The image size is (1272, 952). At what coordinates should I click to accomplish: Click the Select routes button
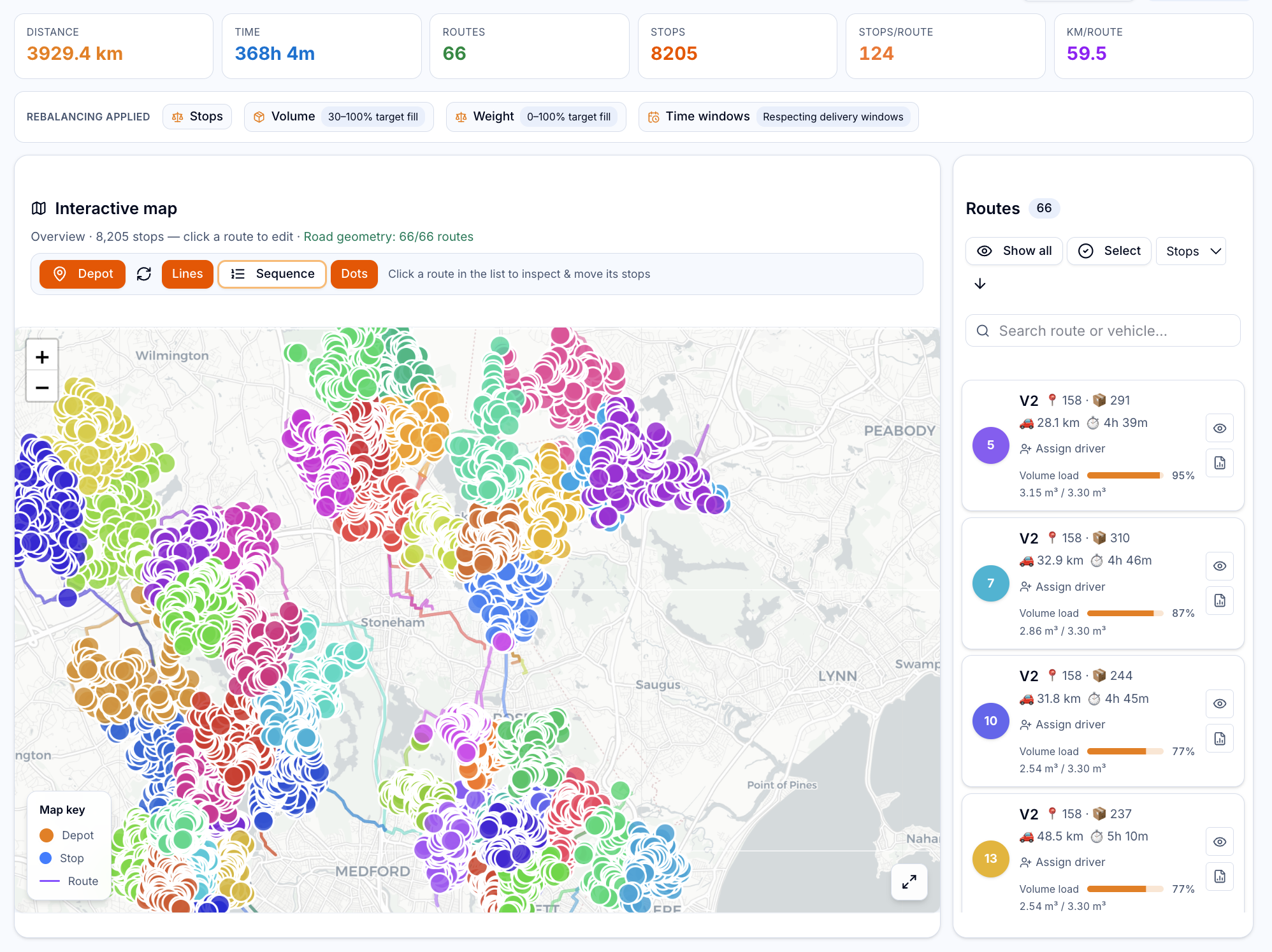coord(1109,251)
